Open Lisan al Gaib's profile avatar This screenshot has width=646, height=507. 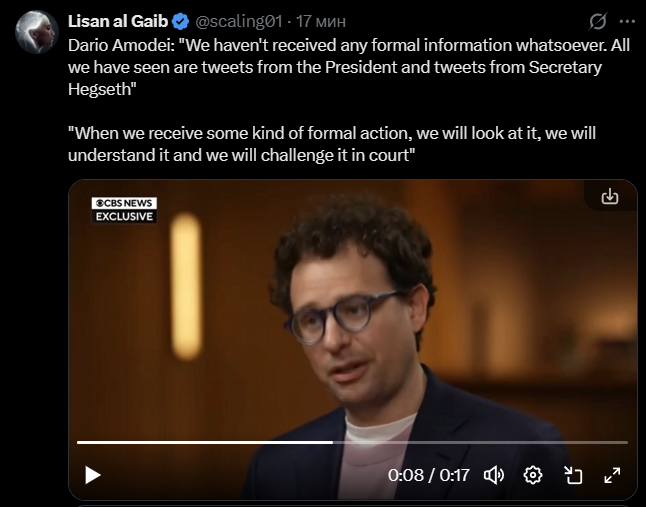[x=37, y=32]
